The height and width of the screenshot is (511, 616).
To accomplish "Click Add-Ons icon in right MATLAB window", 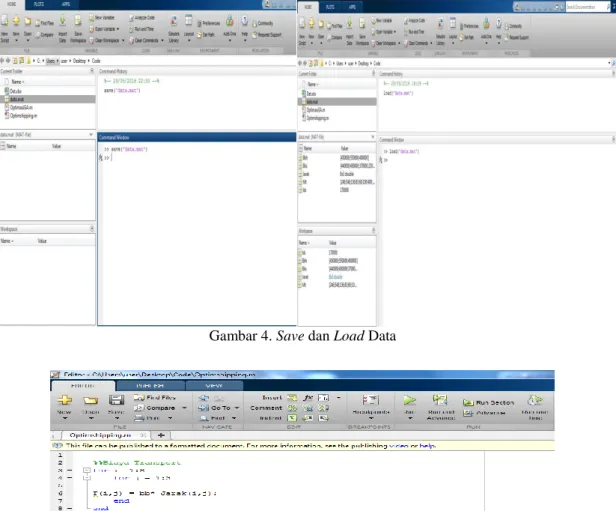I will pos(486,23).
